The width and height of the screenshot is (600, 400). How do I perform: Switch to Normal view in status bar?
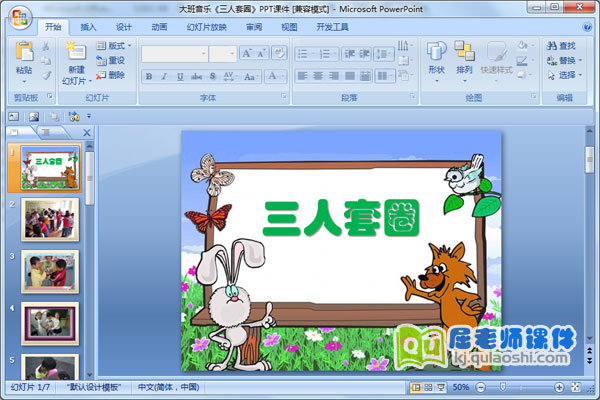pos(416,387)
